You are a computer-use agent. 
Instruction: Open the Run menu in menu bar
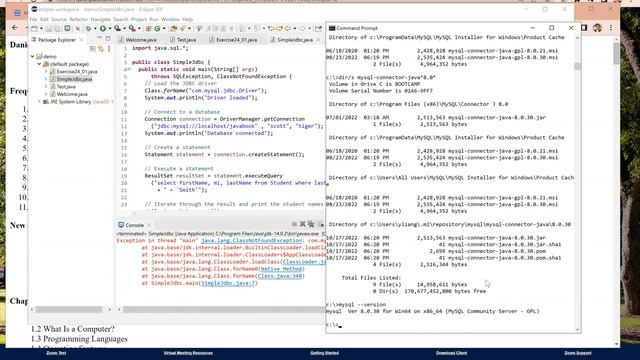coord(154,19)
